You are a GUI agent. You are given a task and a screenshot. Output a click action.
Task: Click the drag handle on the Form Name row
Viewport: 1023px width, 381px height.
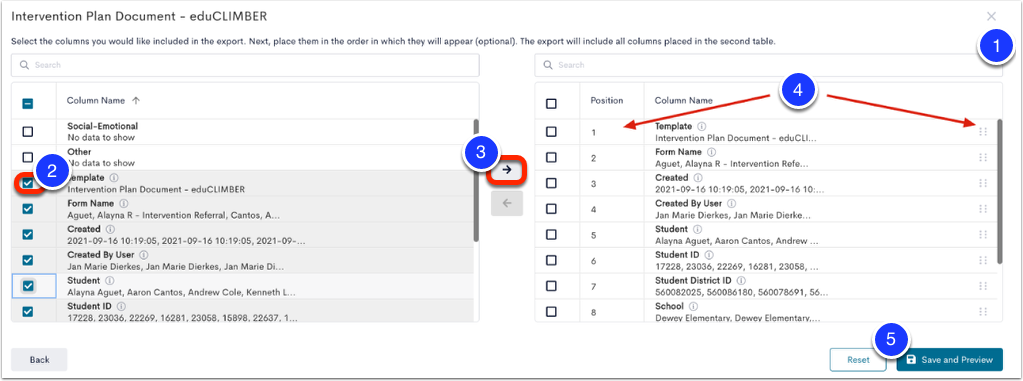coord(983,157)
